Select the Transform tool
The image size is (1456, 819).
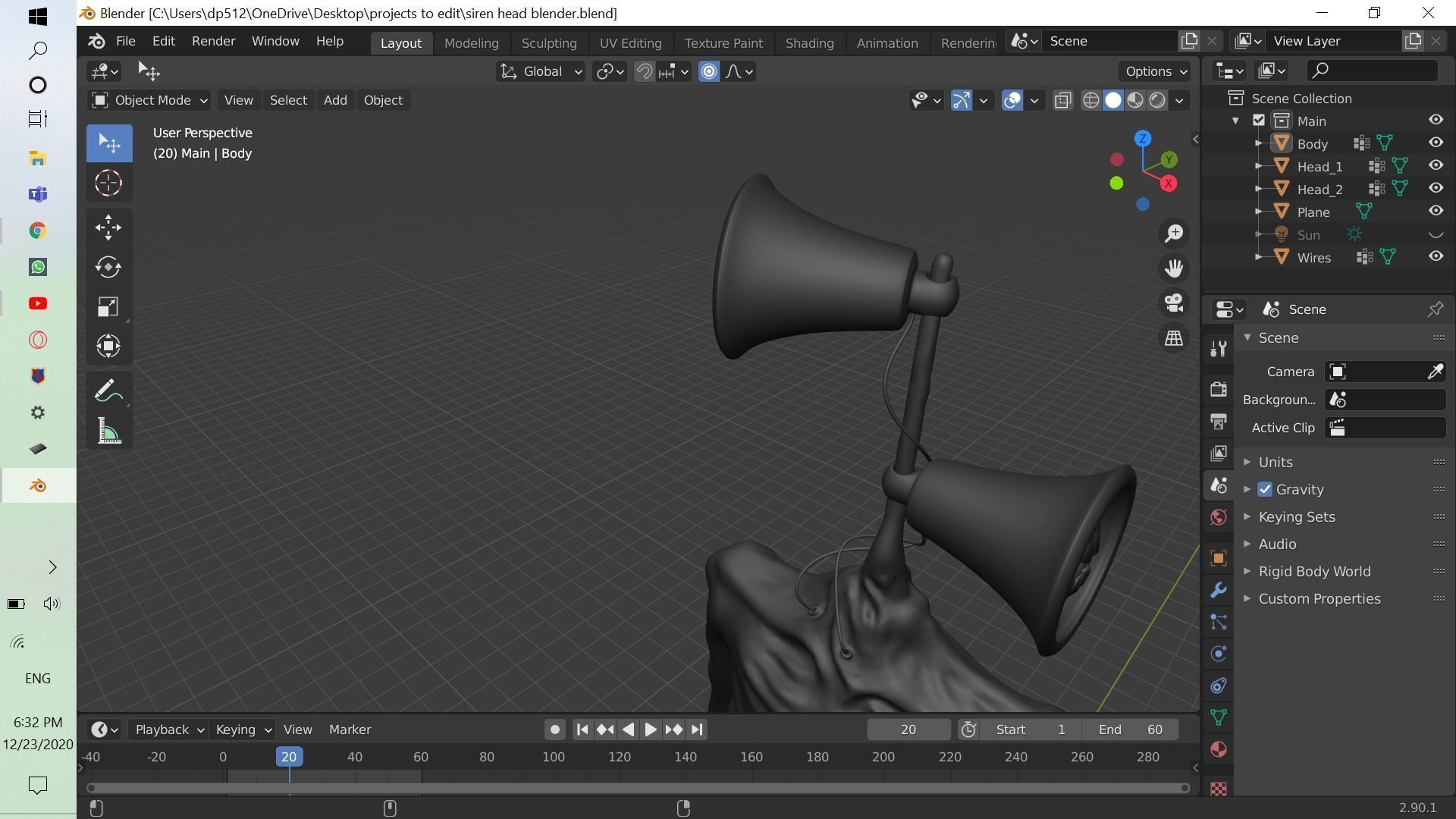tap(108, 346)
